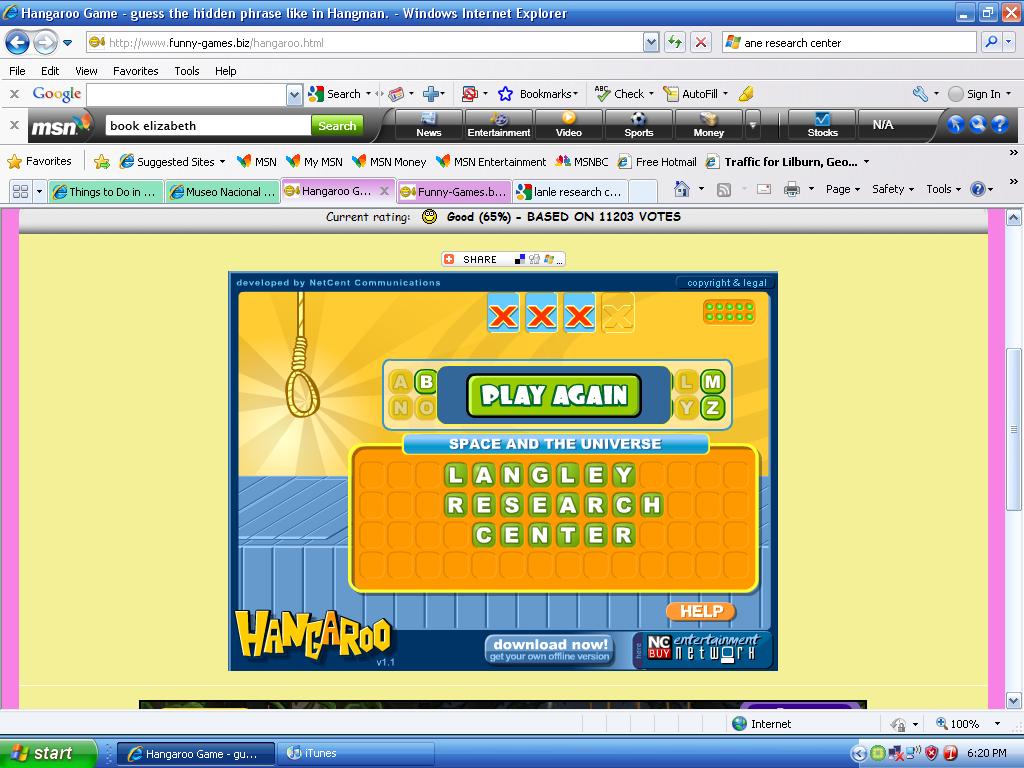Open the zoom level 100% dropdown

(997, 724)
